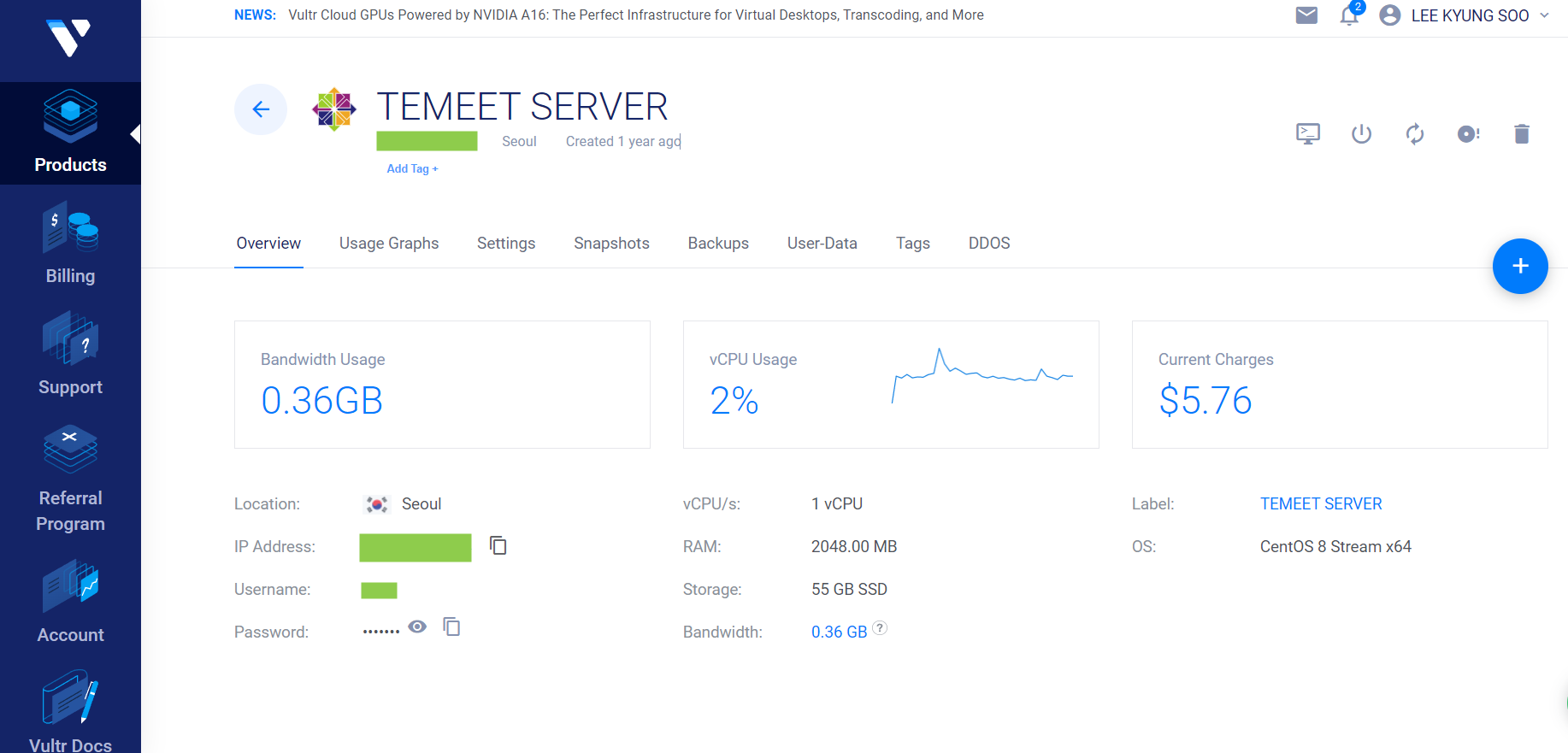1568x753 pixels.
Task: Click the Seoul text under server title
Action: (x=519, y=142)
